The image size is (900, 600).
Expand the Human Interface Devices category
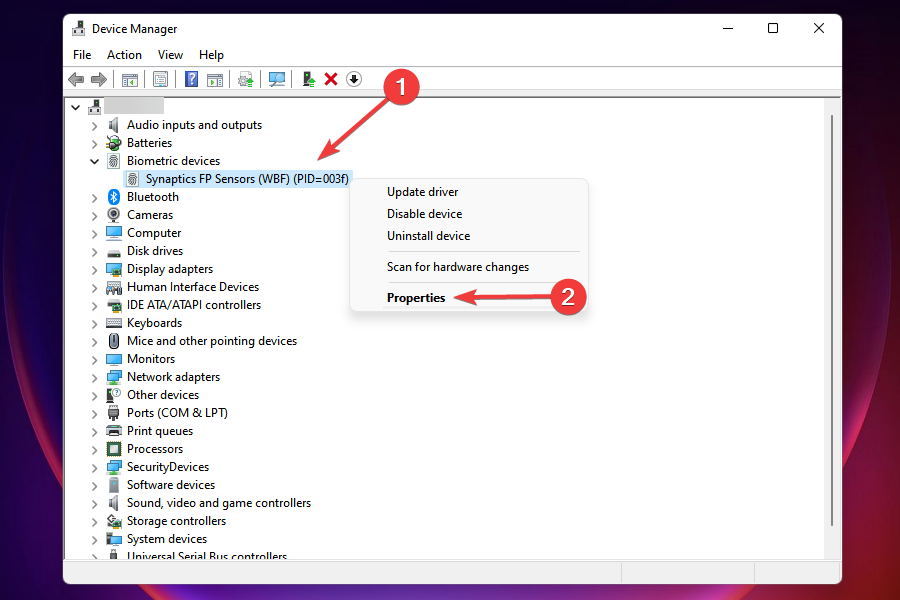click(x=95, y=288)
